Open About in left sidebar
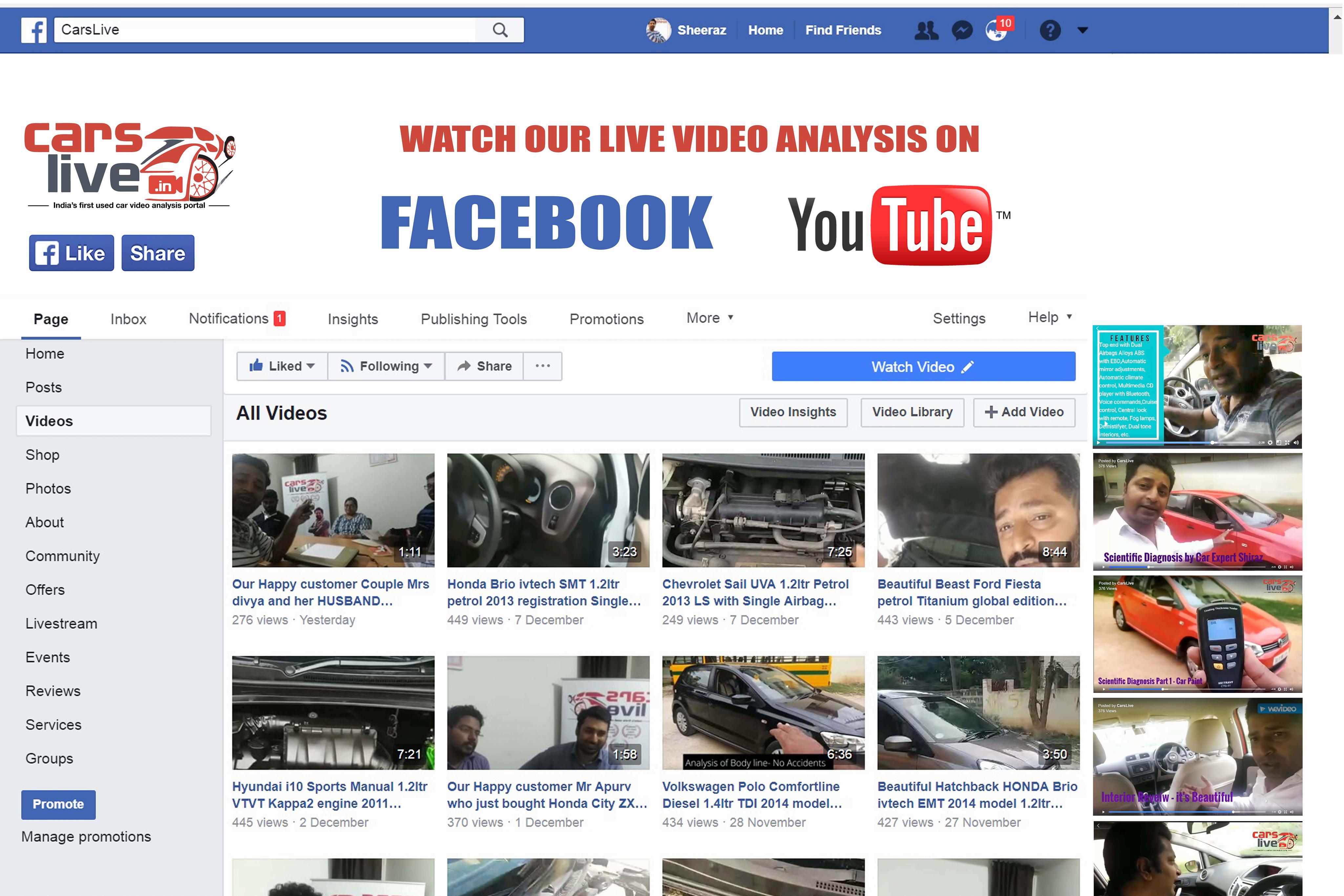Screen dimensions: 1344x896 click(x=45, y=522)
